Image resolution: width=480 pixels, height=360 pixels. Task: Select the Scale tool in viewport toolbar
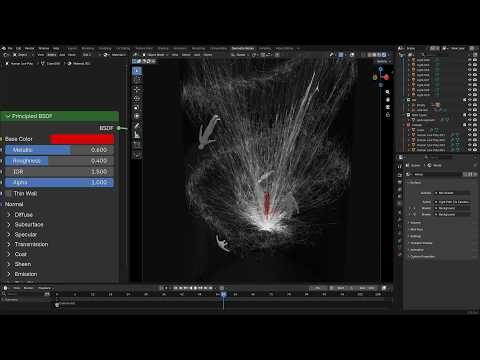pyautogui.click(x=137, y=108)
